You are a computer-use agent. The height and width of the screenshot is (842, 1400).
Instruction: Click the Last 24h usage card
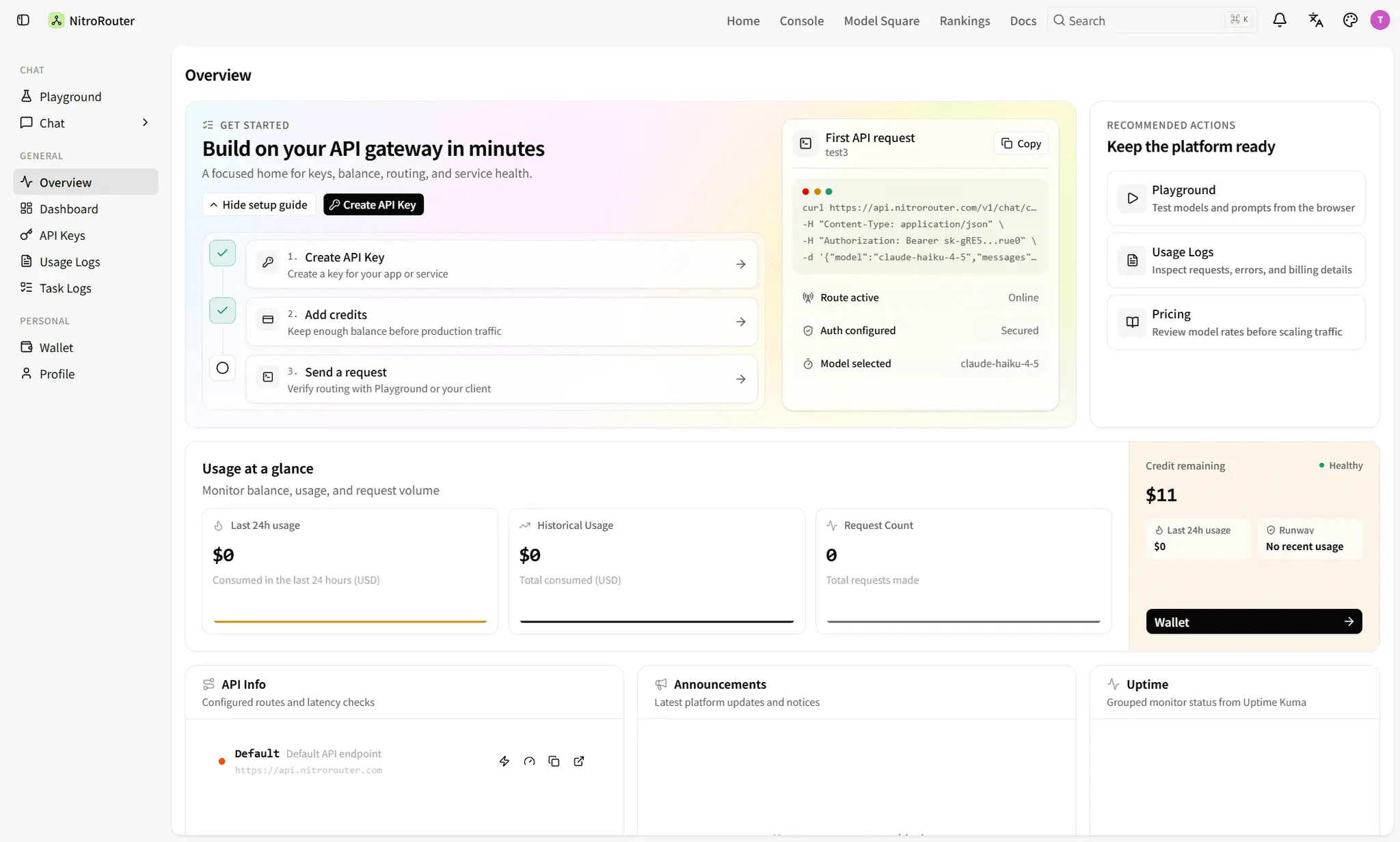click(350, 571)
